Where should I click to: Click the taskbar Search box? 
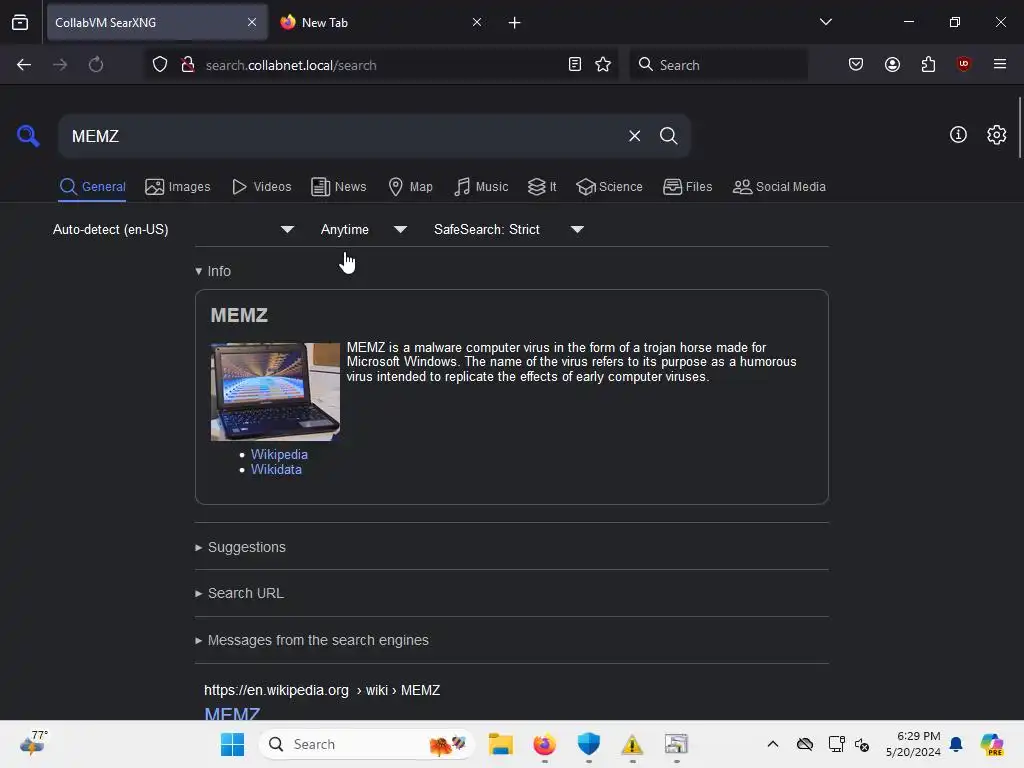coord(366,744)
